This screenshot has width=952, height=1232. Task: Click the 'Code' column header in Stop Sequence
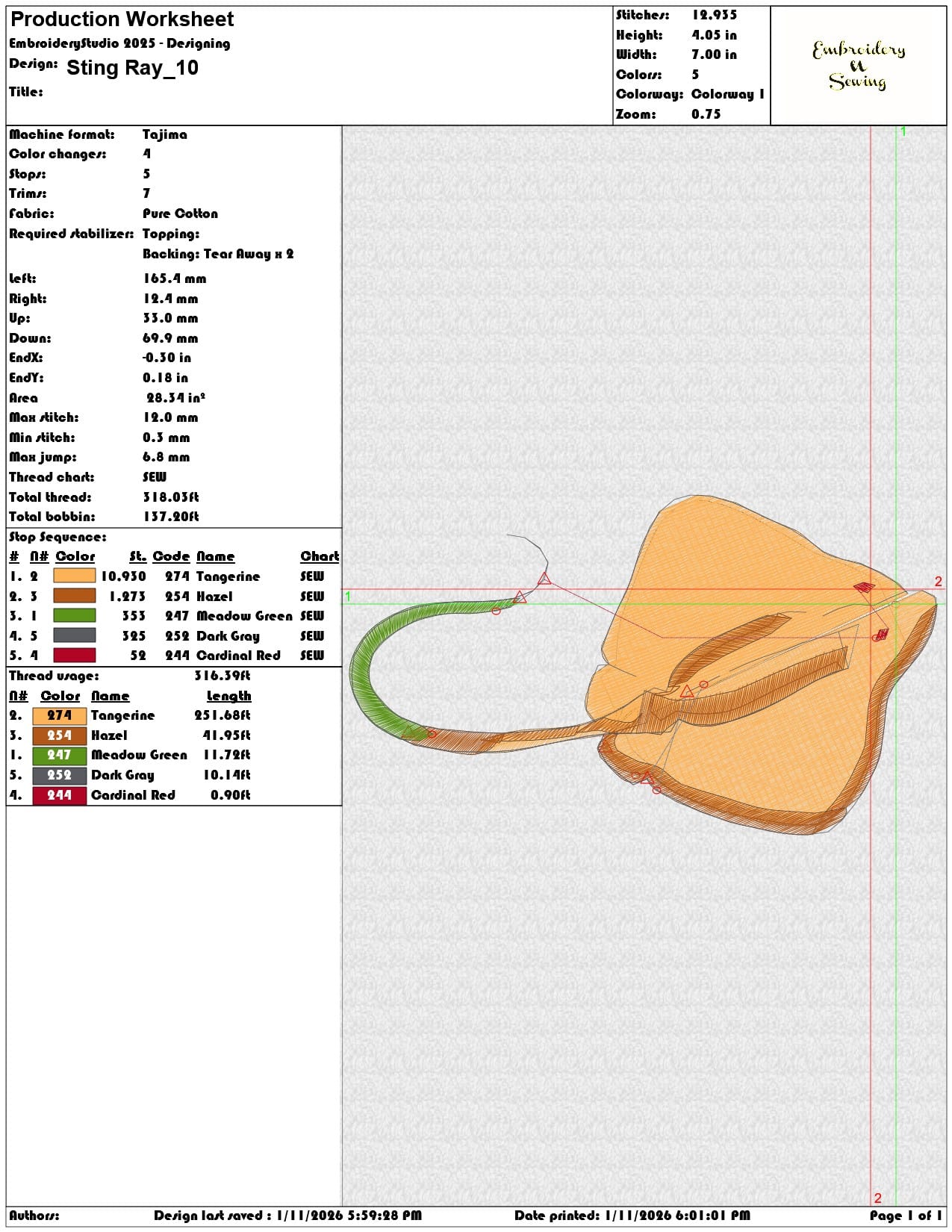point(171,556)
